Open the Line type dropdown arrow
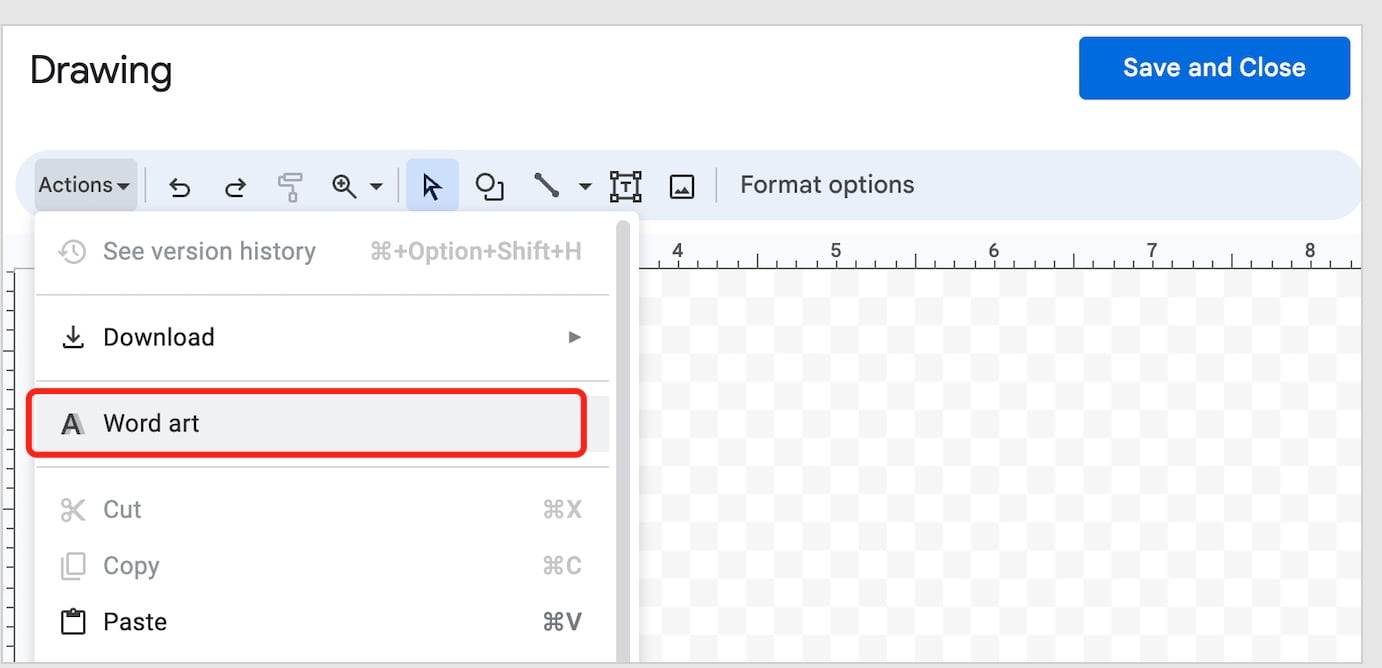 pos(585,186)
